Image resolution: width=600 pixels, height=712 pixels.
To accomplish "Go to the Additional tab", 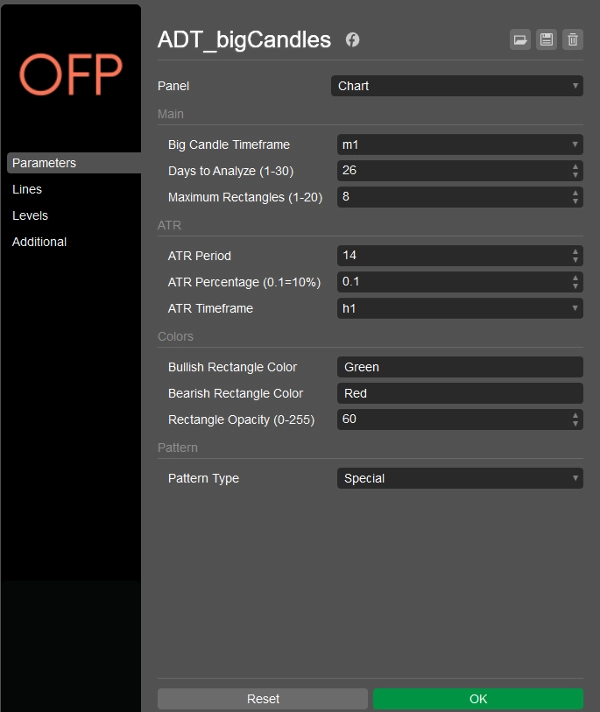I will pyautogui.click(x=40, y=241).
